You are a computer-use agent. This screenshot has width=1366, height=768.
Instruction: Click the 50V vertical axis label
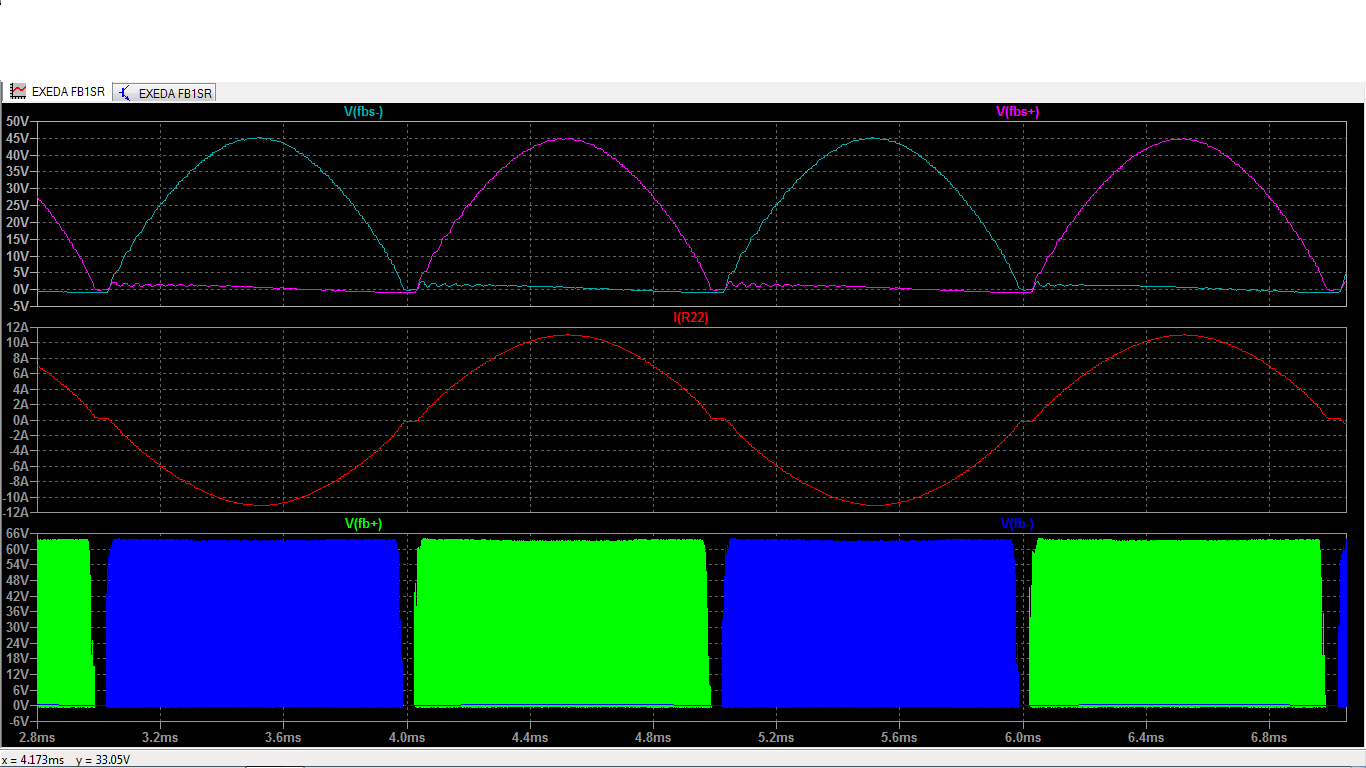pos(17,121)
